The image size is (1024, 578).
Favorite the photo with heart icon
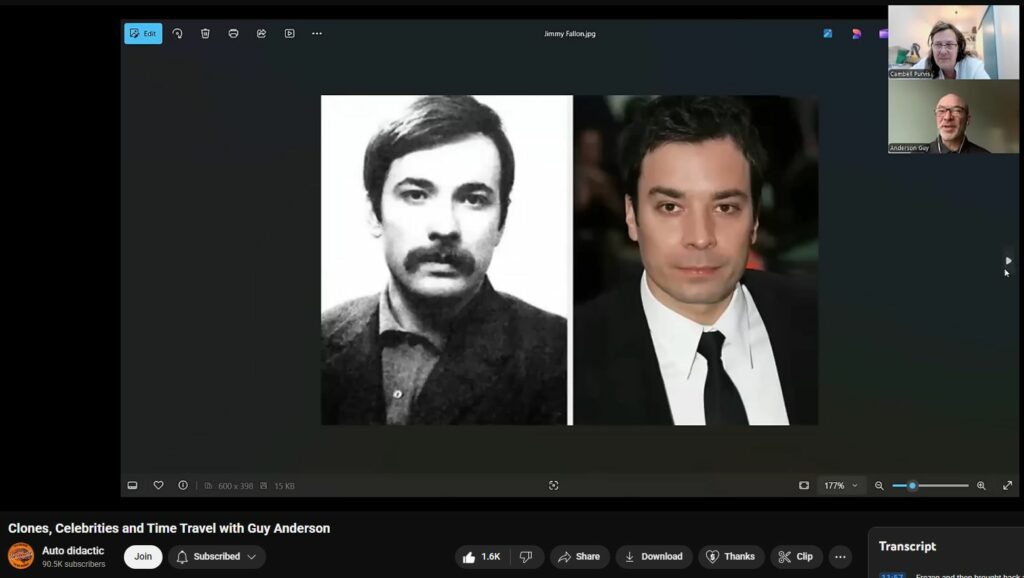pyautogui.click(x=158, y=485)
